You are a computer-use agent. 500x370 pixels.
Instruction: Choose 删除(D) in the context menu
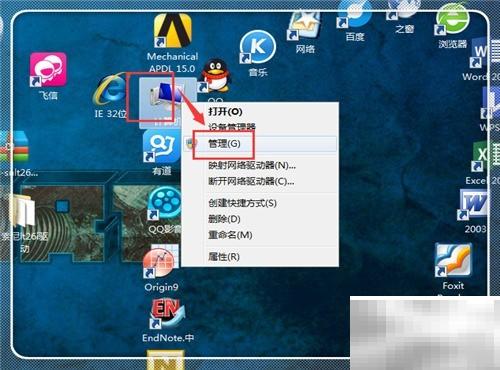260,219
